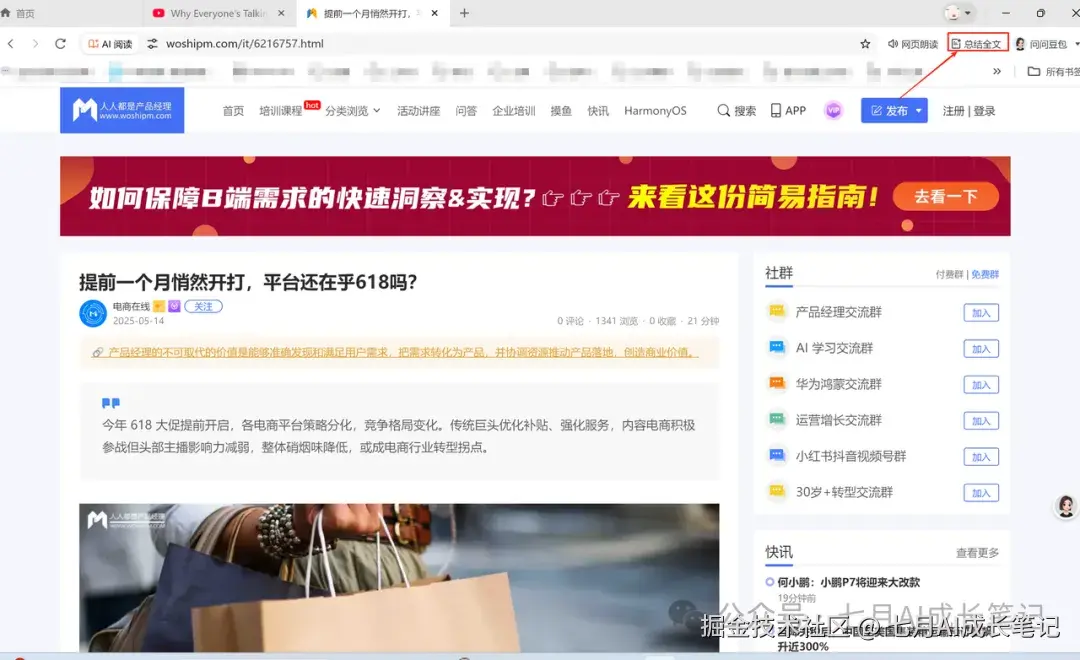Image resolution: width=1080 pixels, height=660 pixels.
Task: Click 注册|登录 to sign in
Action: pyautogui.click(x=968, y=110)
